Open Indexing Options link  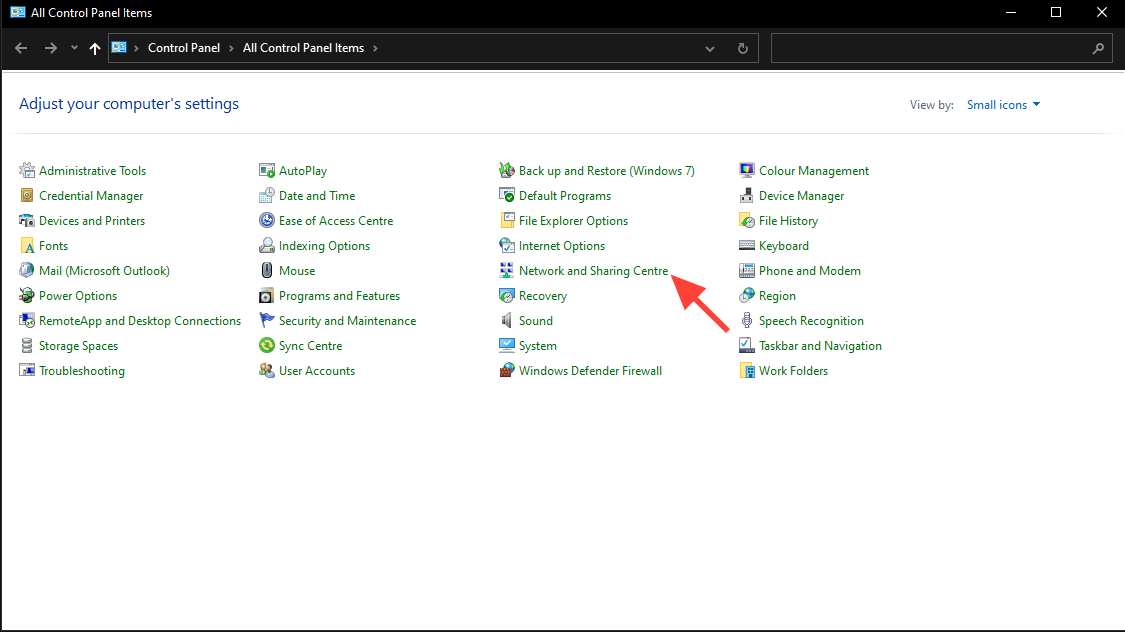324,246
